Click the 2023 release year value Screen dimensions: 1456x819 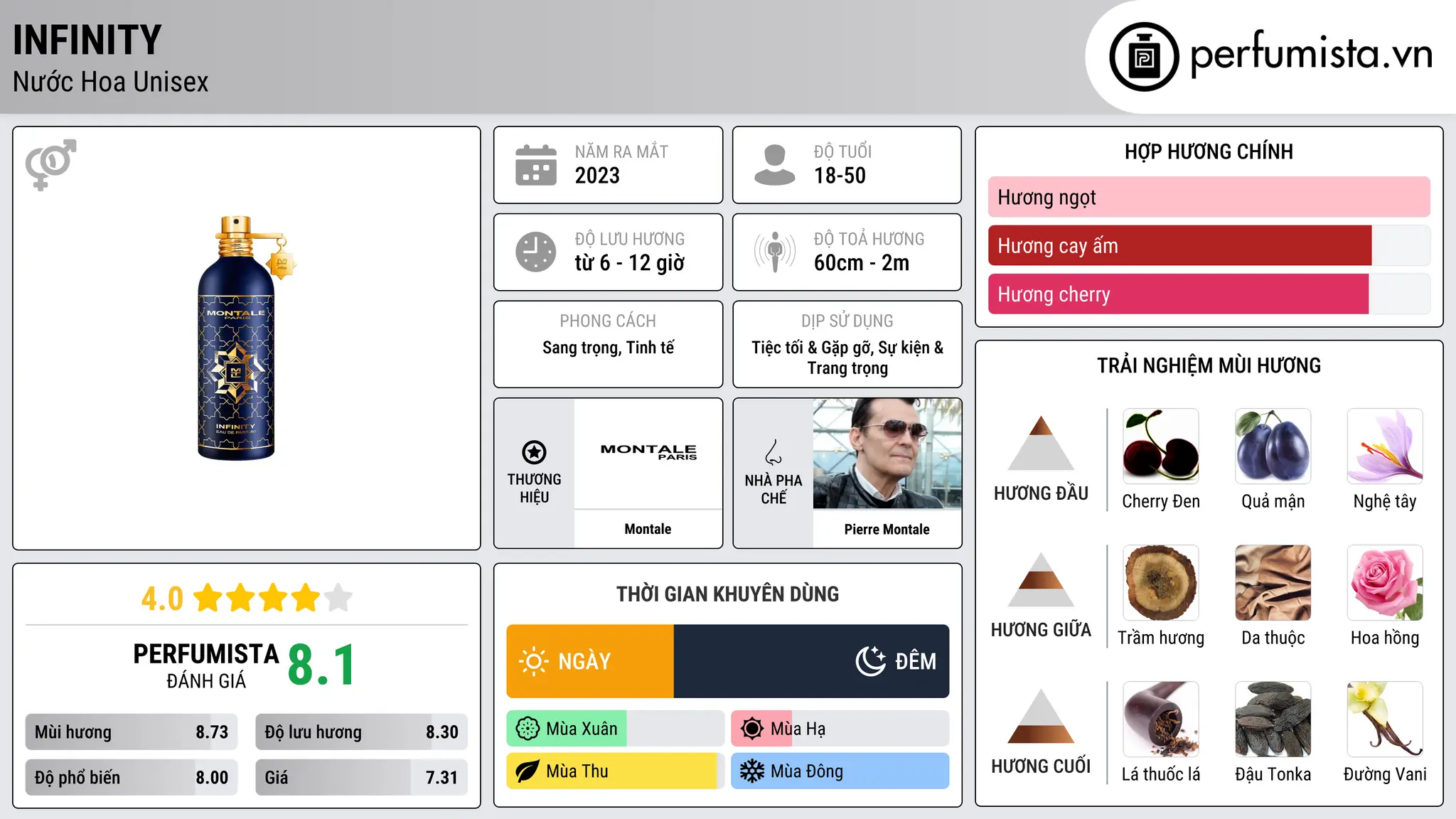(x=597, y=176)
